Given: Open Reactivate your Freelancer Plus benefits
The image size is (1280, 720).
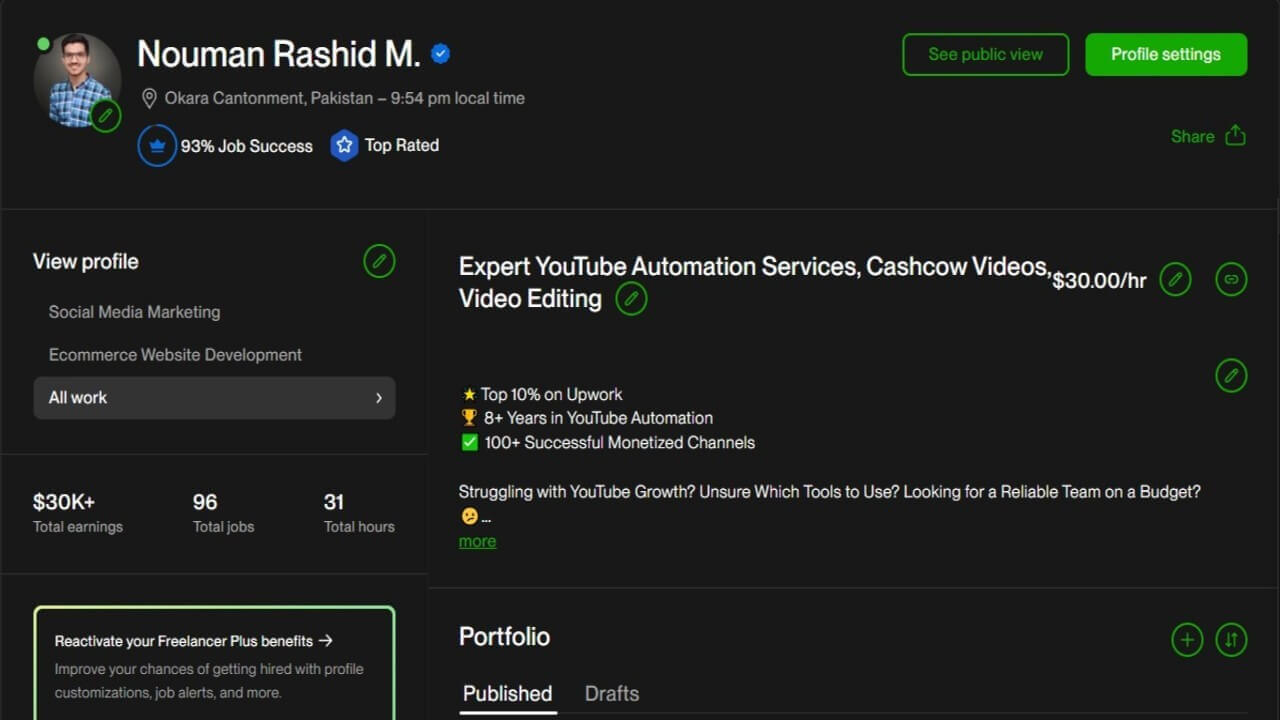Looking at the screenshot, I should coord(193,641).
